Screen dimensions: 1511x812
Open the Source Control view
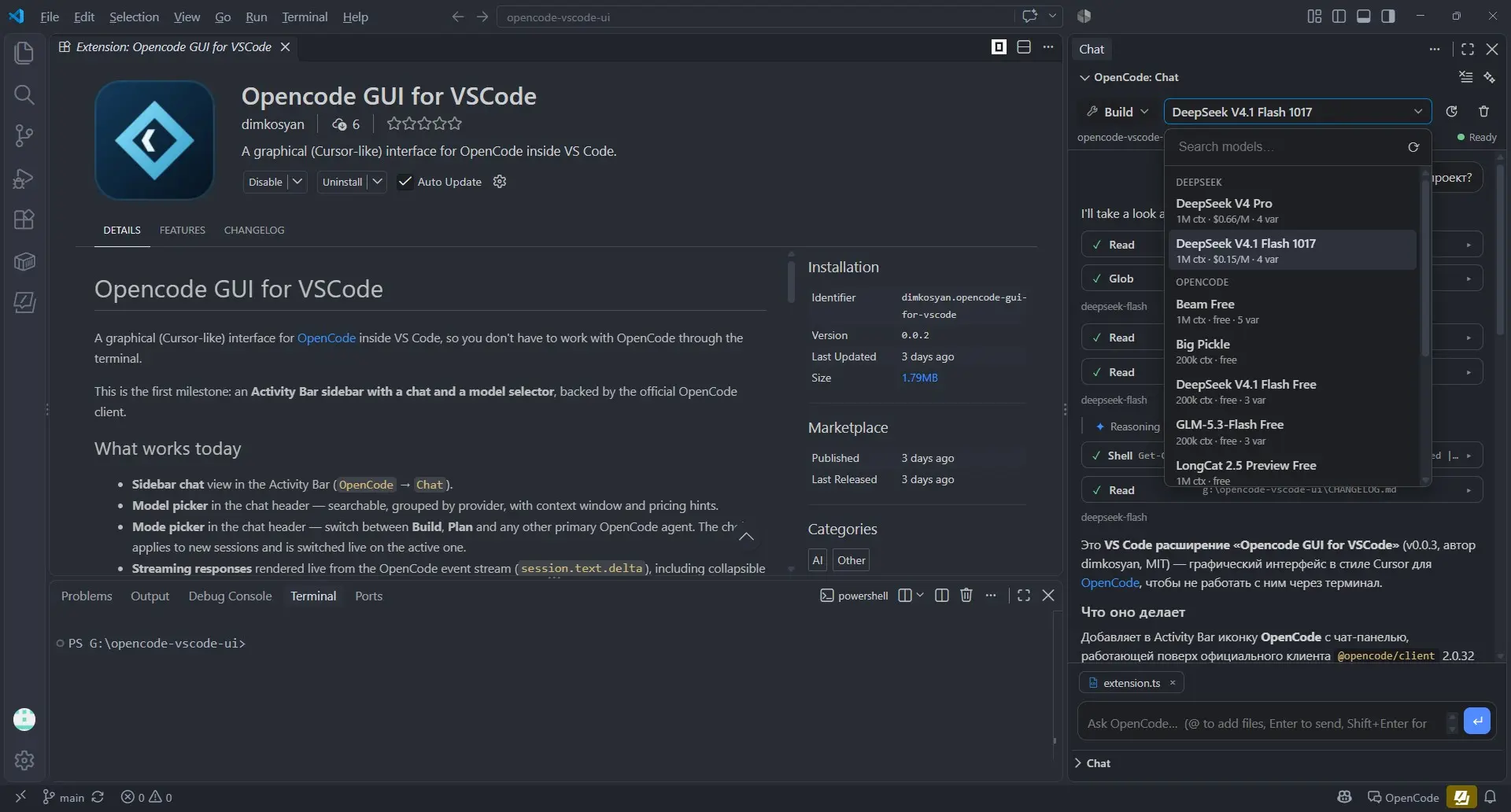click(24, 136)
